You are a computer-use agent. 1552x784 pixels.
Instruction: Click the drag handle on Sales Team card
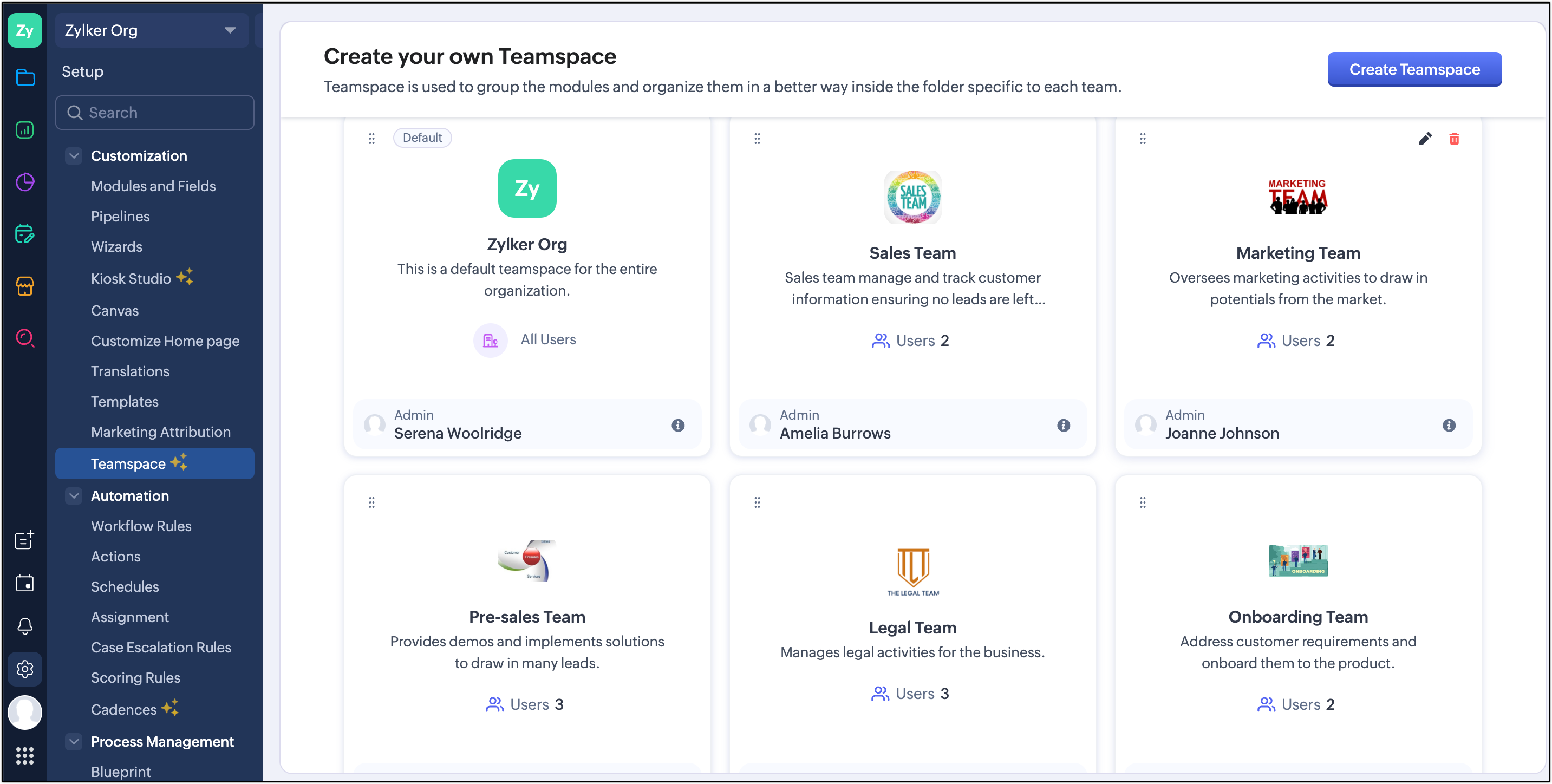(x=758, y=139)
